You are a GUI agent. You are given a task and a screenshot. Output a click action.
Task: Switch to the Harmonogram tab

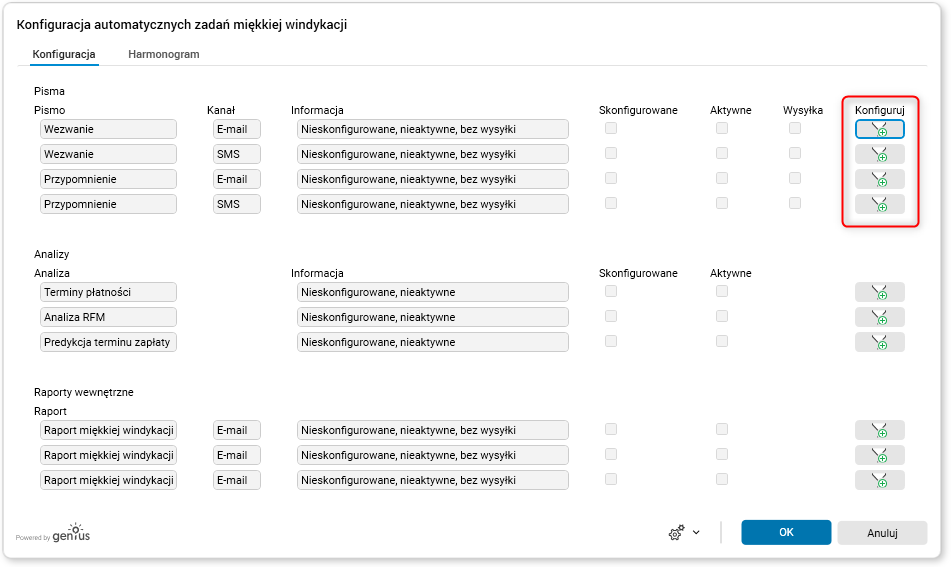[x=164, y=54]
